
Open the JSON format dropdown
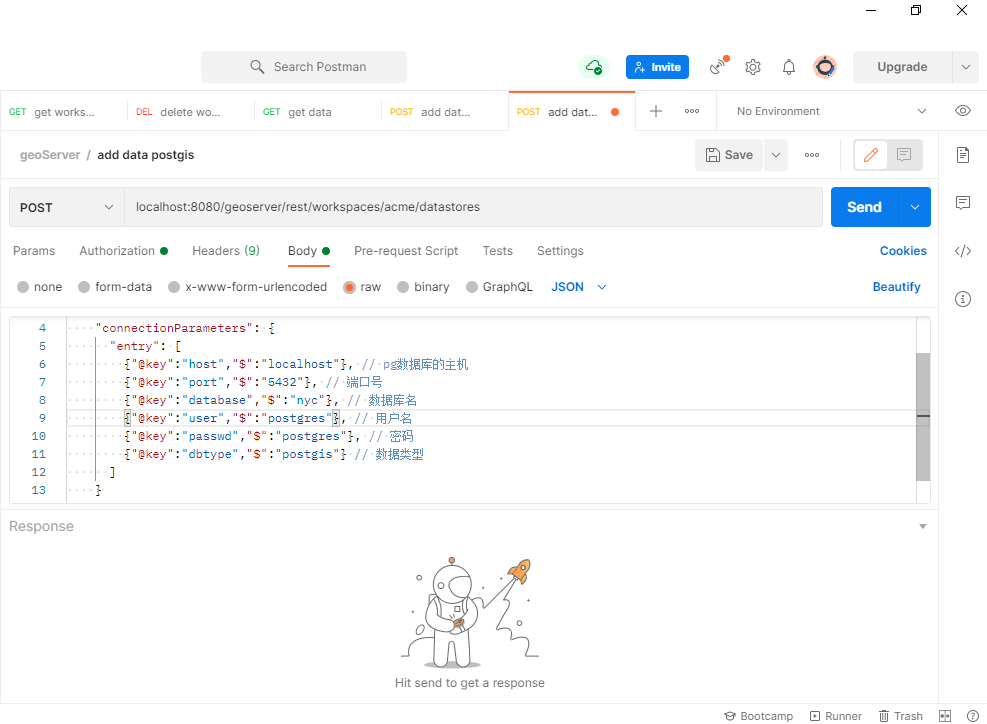click(x=577, y=286)
